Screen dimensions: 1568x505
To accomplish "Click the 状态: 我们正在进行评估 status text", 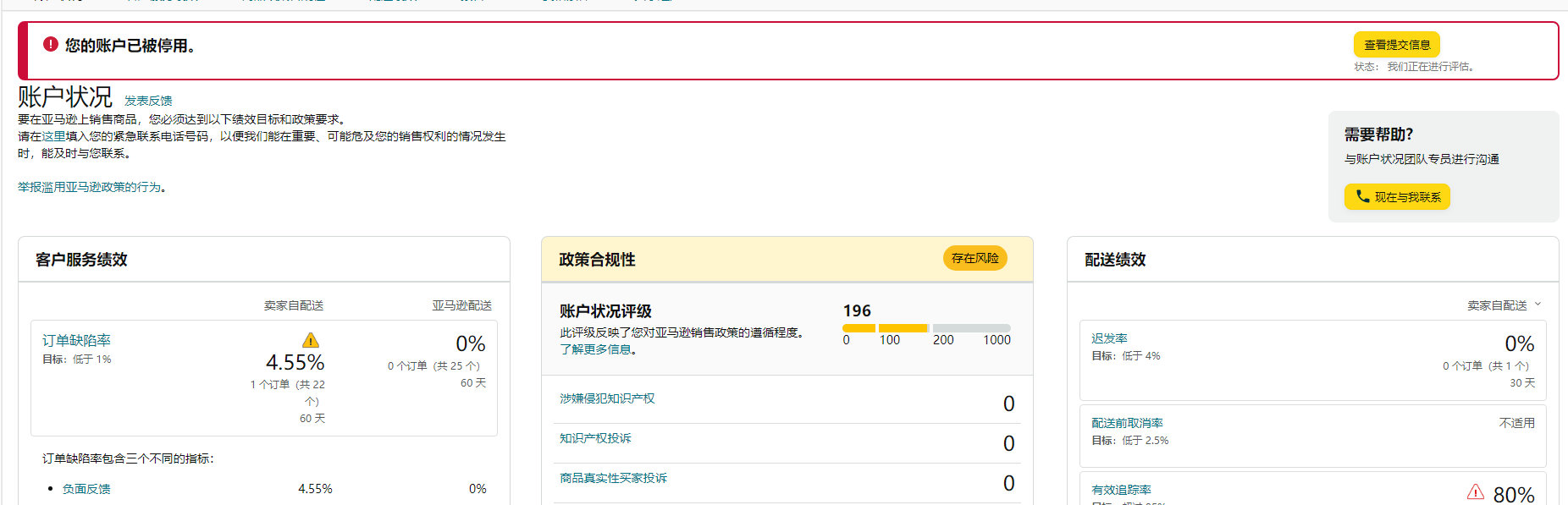I will [1414, 67].
